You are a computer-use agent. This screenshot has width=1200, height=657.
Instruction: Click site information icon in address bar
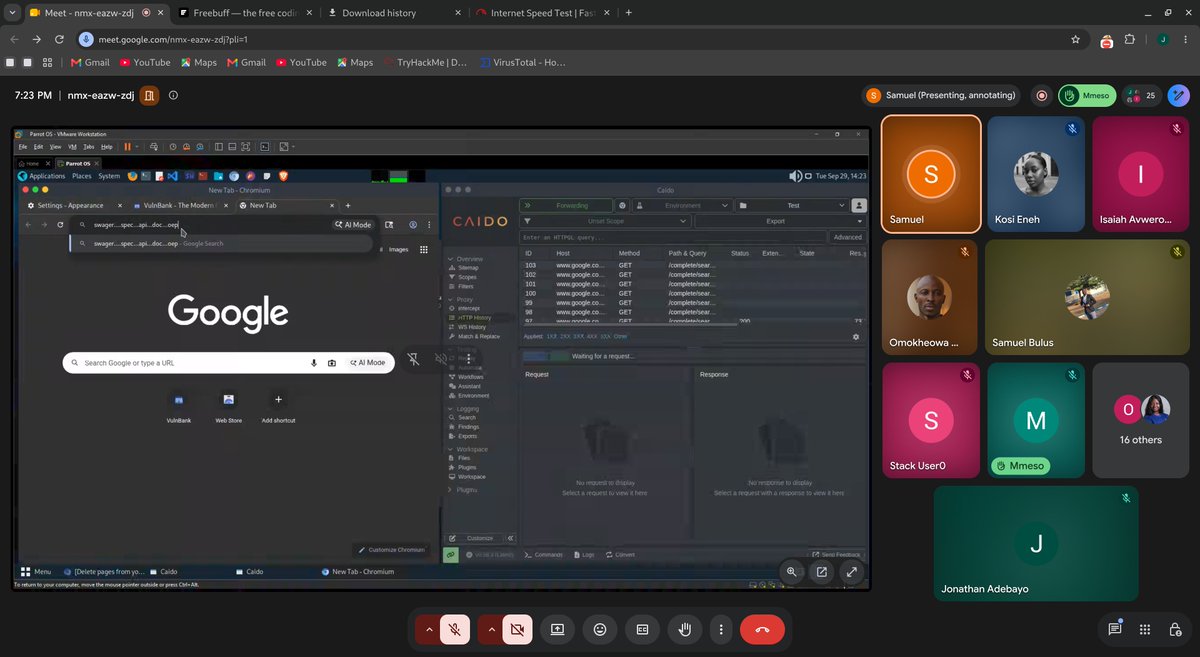click(86, 39)
